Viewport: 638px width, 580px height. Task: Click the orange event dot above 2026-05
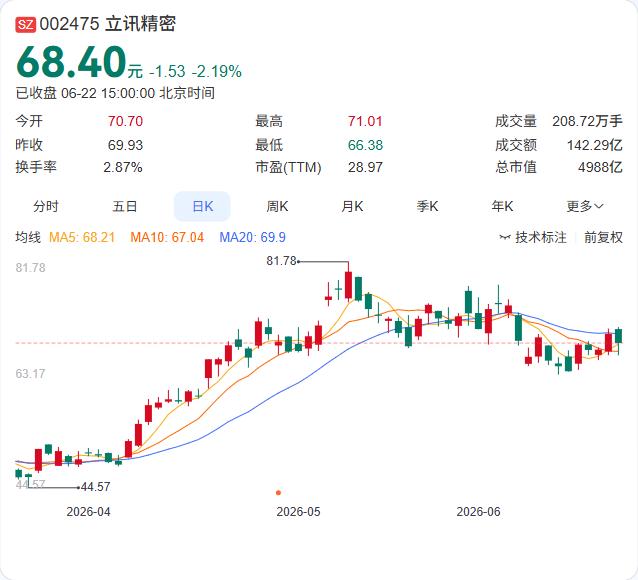pyautogui.click(x=278, y=492)
